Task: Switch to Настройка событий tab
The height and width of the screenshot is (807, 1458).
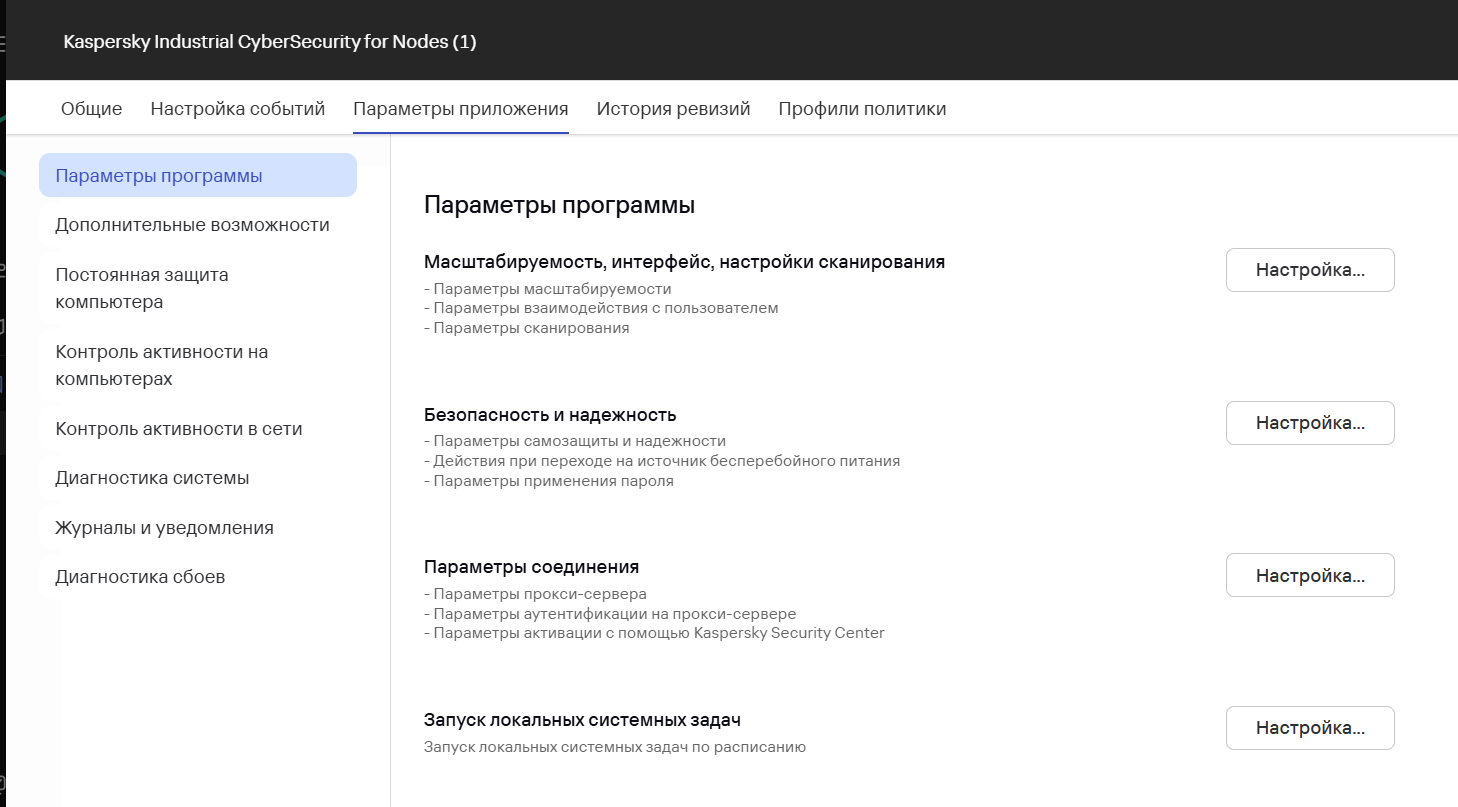Action: (238, 109)
